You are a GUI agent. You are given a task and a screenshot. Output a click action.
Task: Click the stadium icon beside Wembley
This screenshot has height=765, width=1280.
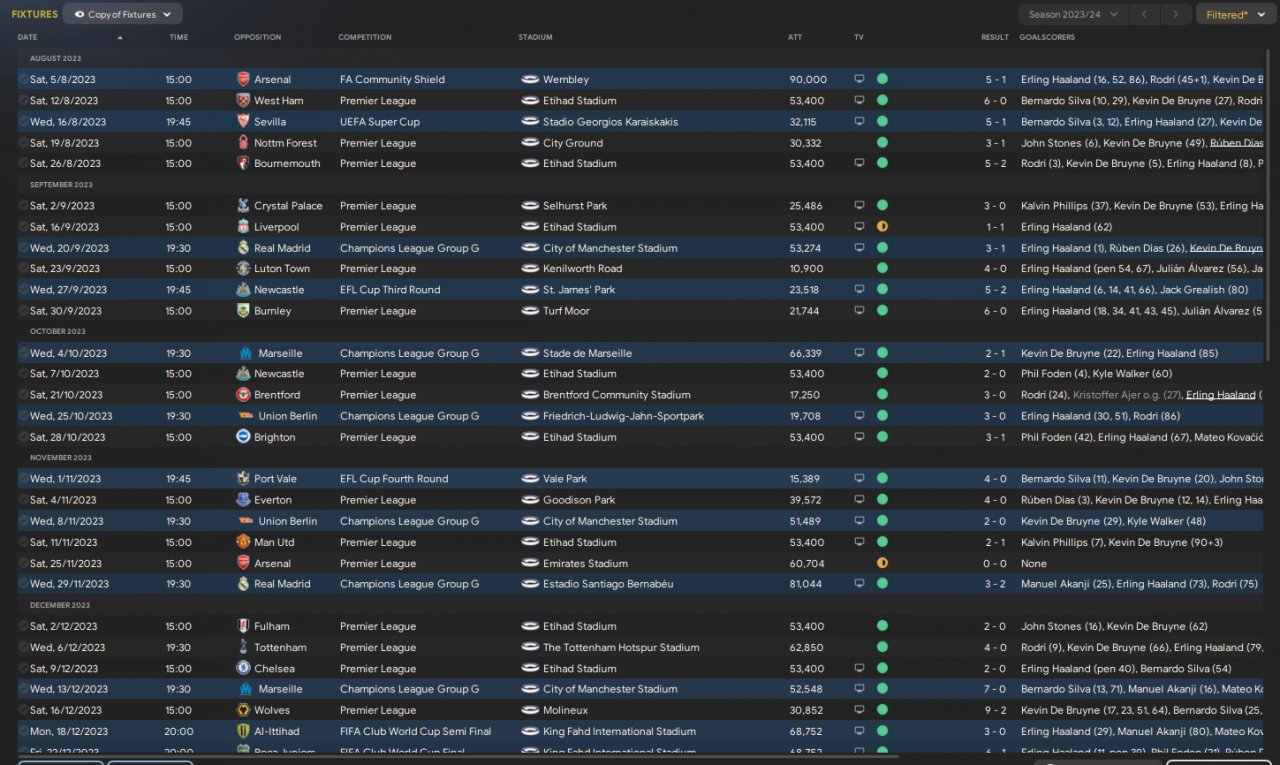click(530, 79)
